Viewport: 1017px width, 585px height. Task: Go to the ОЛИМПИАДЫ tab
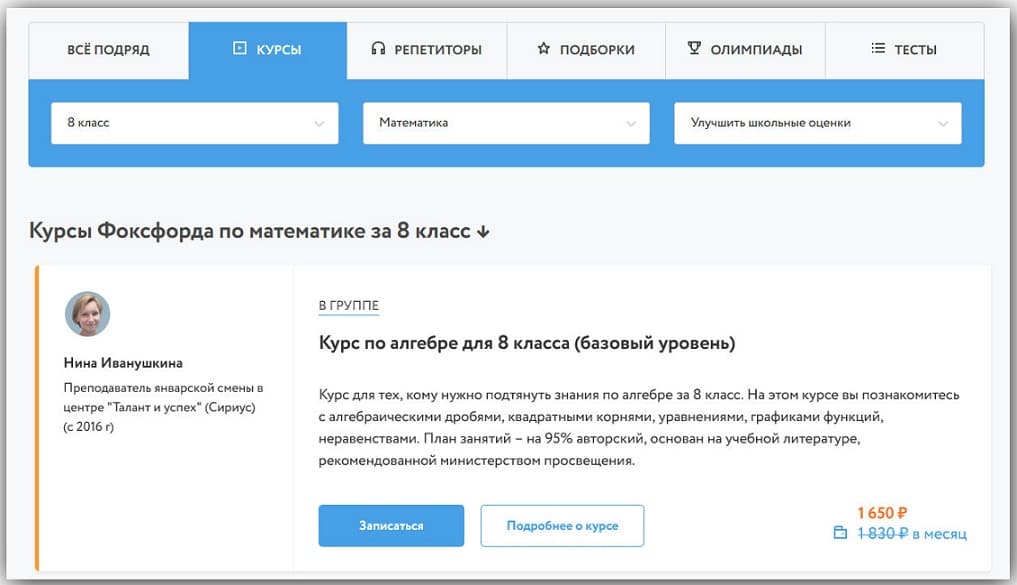pos(745,50)
